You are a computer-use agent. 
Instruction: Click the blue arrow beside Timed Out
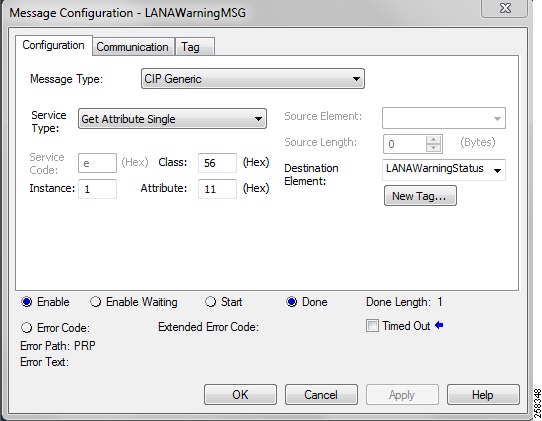(x=439, y=325)
